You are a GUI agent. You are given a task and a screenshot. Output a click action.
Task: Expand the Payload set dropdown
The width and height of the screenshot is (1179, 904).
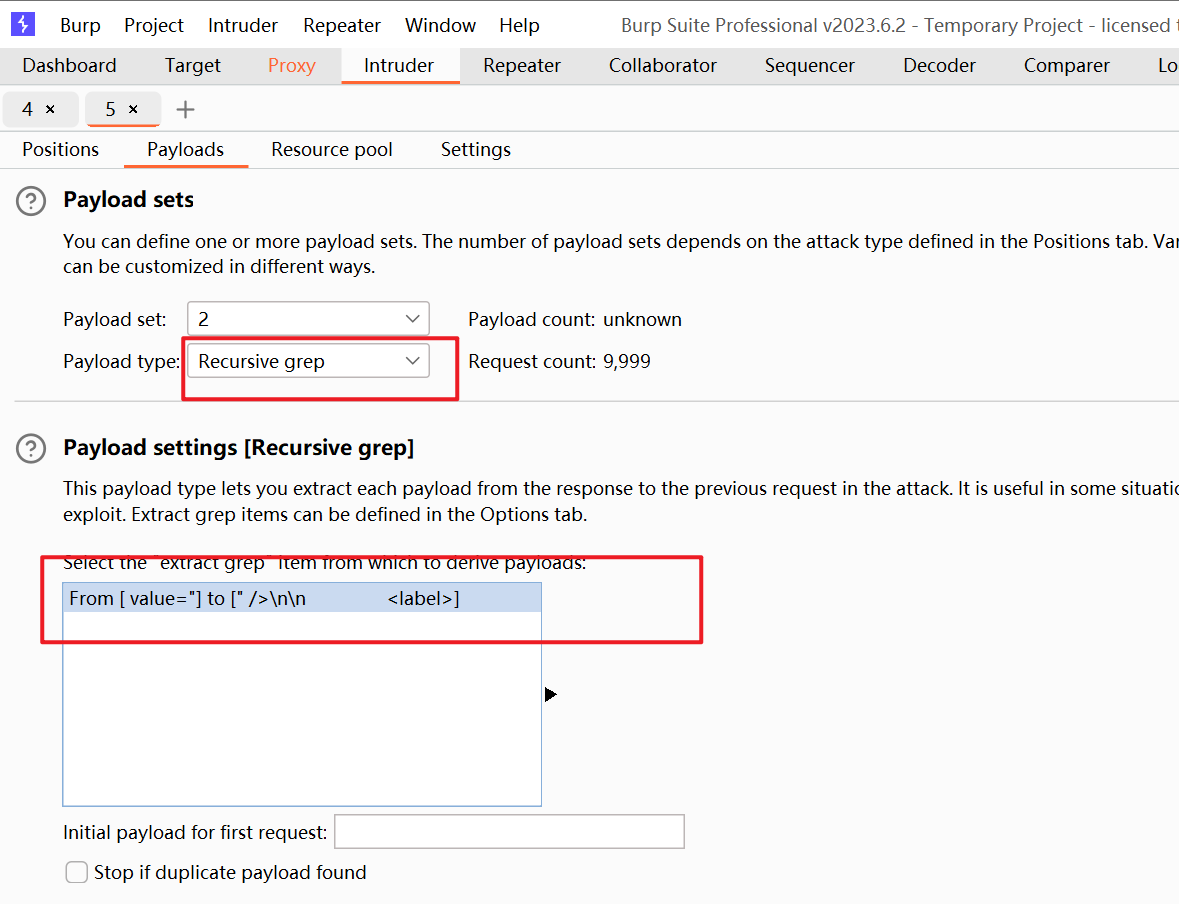coord(308,319)
